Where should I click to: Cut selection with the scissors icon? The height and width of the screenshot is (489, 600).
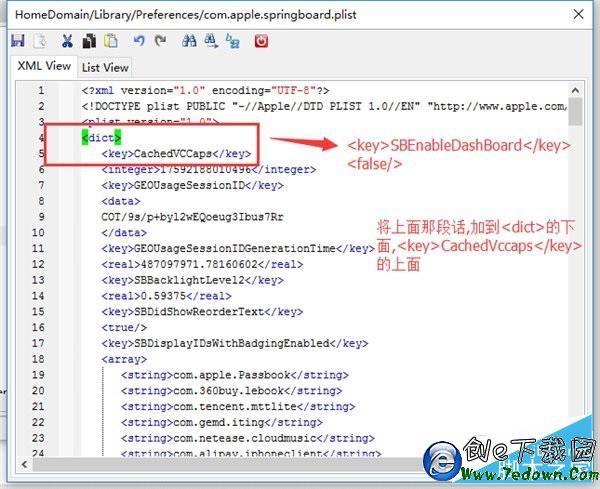67,41
